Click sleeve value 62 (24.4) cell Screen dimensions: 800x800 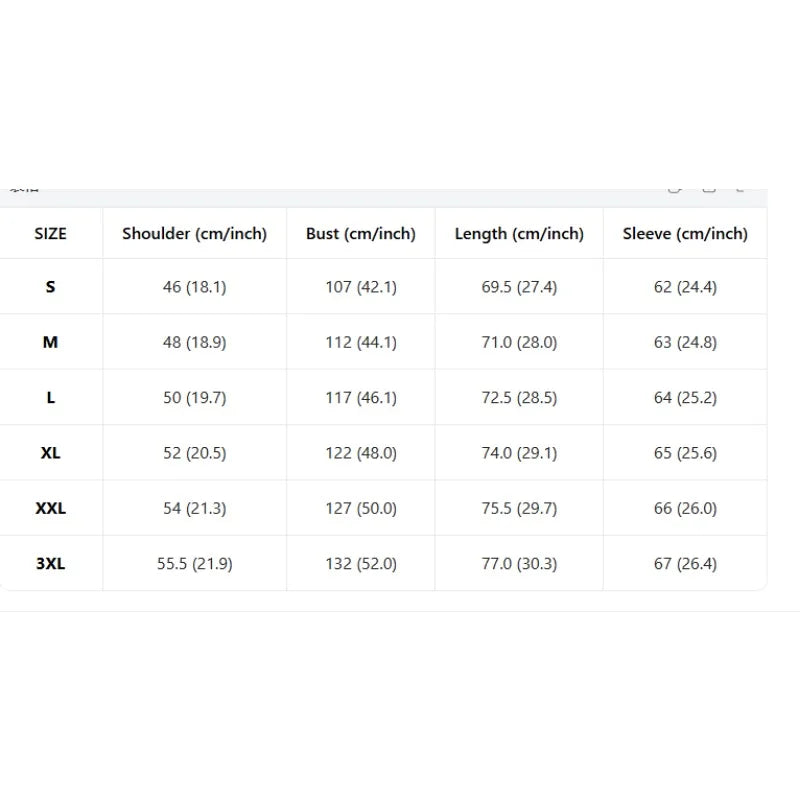(685, 286)
